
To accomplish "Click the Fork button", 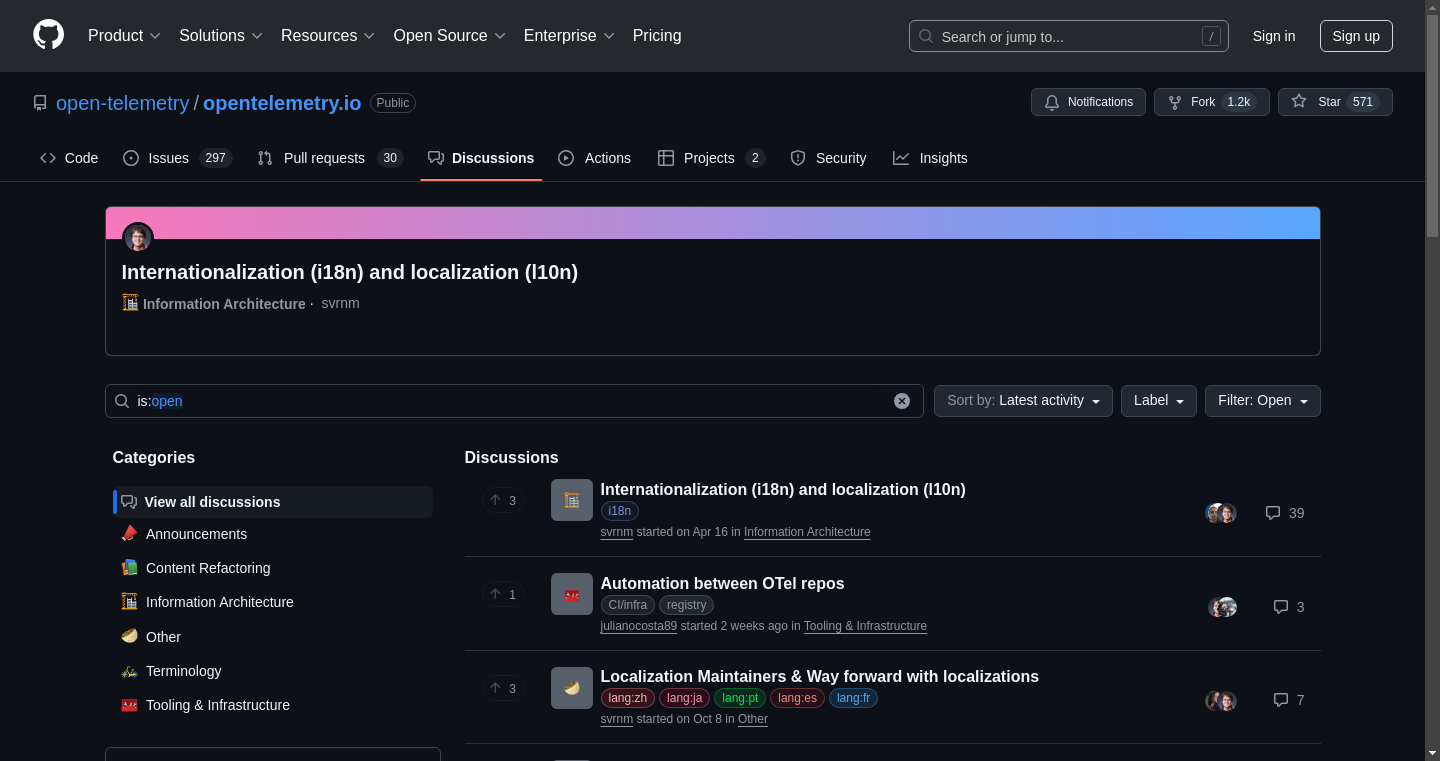I will (1211, 102).
